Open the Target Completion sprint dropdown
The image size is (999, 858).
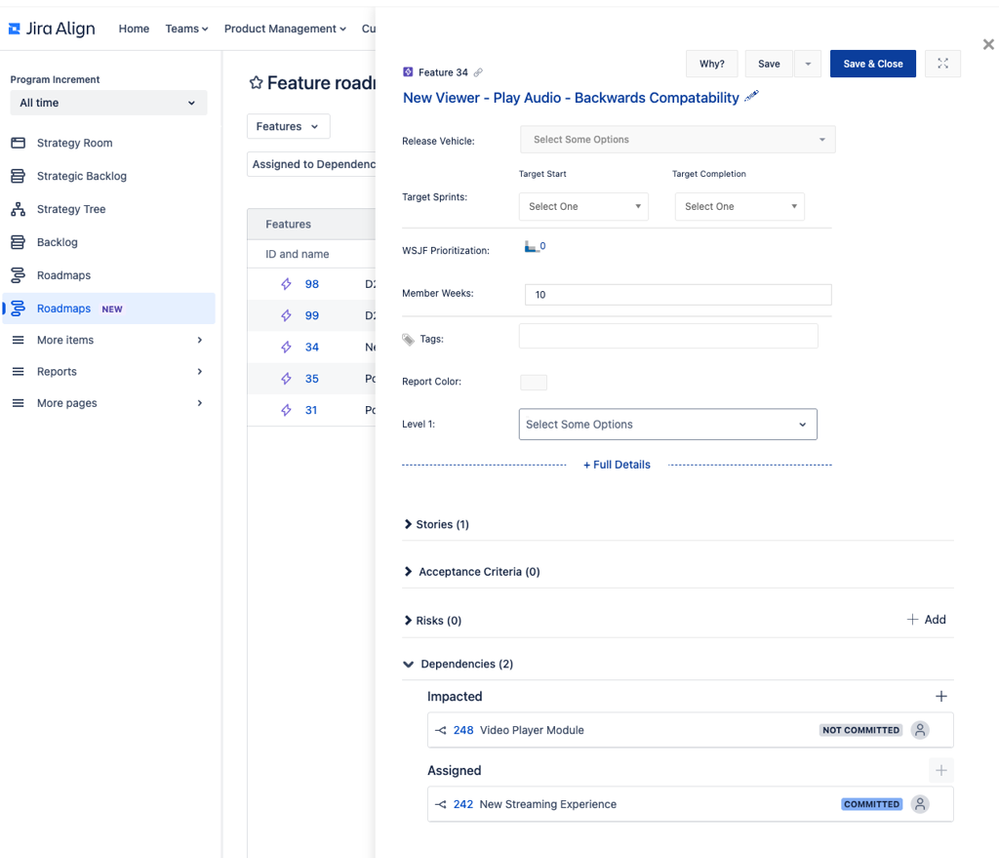pyautogui.click(x=740, y=206)
